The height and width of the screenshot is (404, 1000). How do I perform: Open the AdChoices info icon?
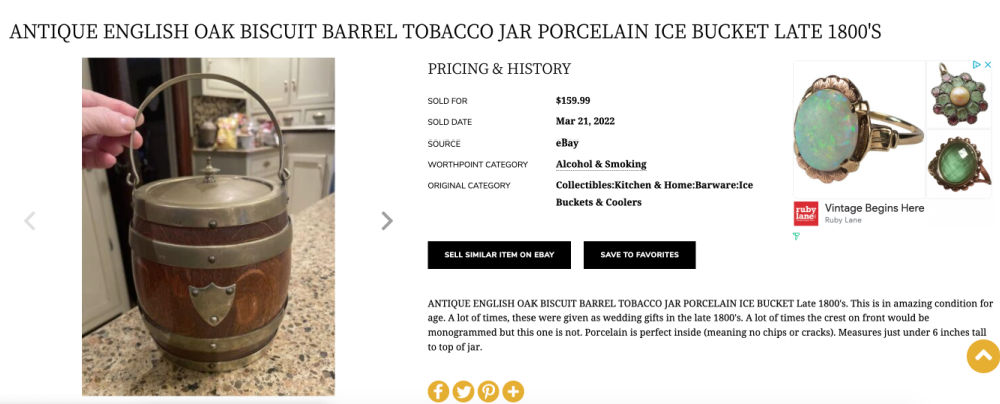pyautogui.click(x=976, y=65)
